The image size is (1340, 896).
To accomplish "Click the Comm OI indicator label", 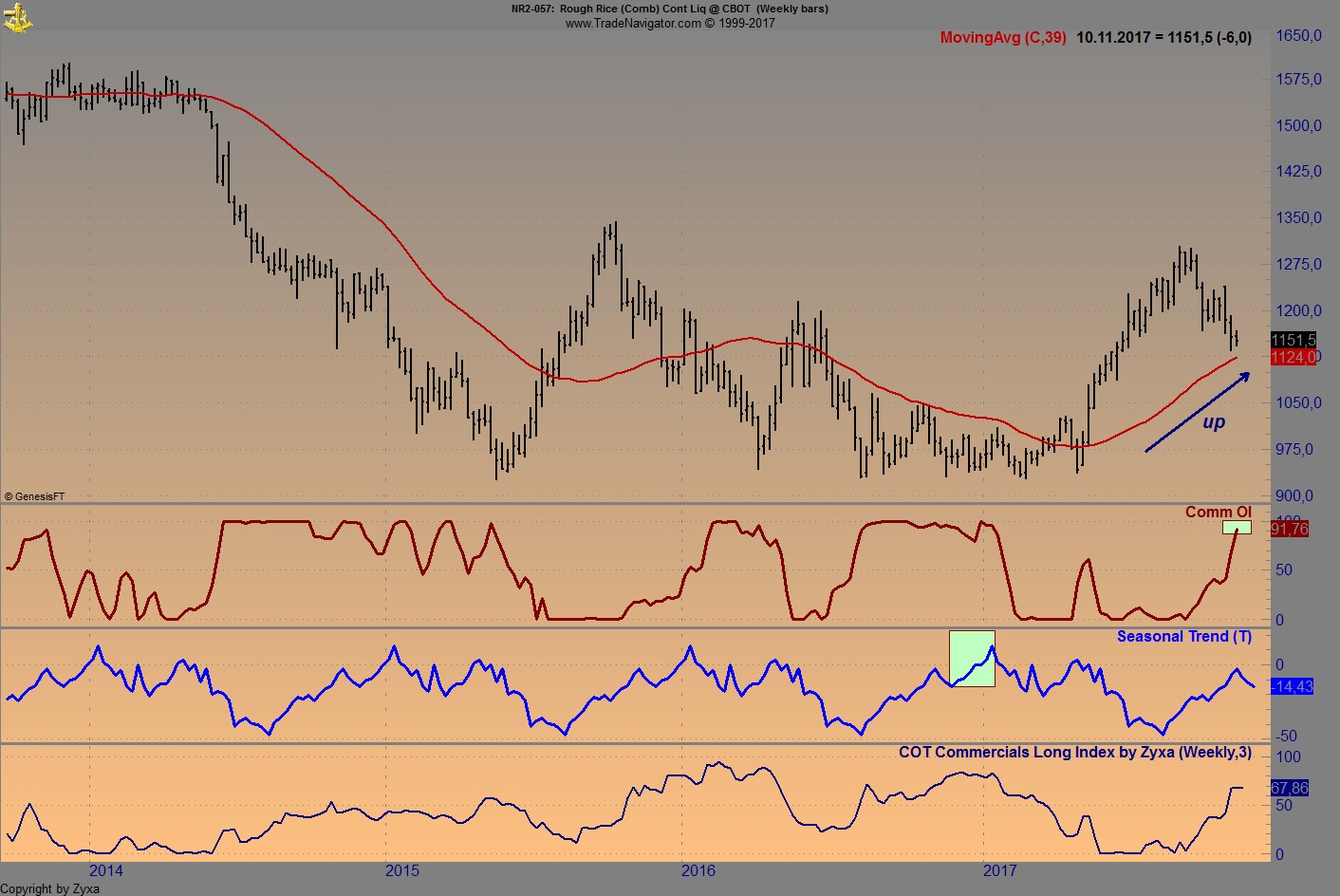I will [x=1219, y=513].
